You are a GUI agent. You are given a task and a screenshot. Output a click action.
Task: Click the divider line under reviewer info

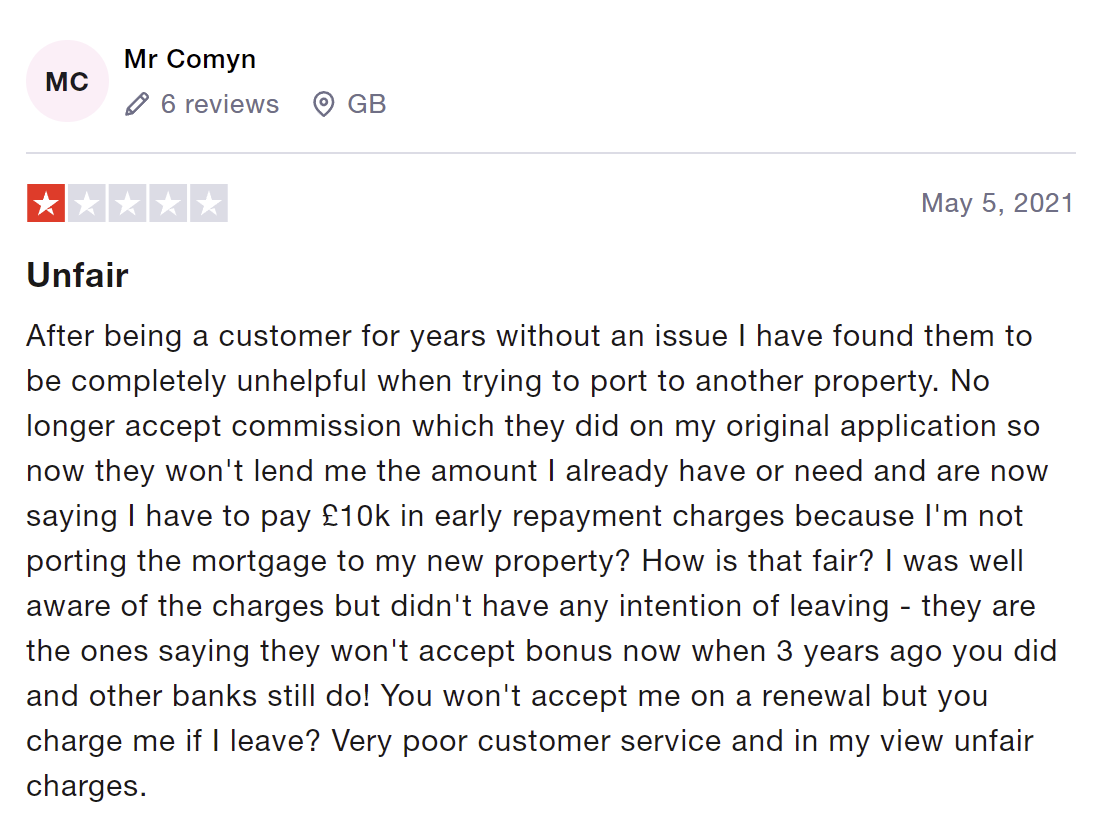point(551,153)
